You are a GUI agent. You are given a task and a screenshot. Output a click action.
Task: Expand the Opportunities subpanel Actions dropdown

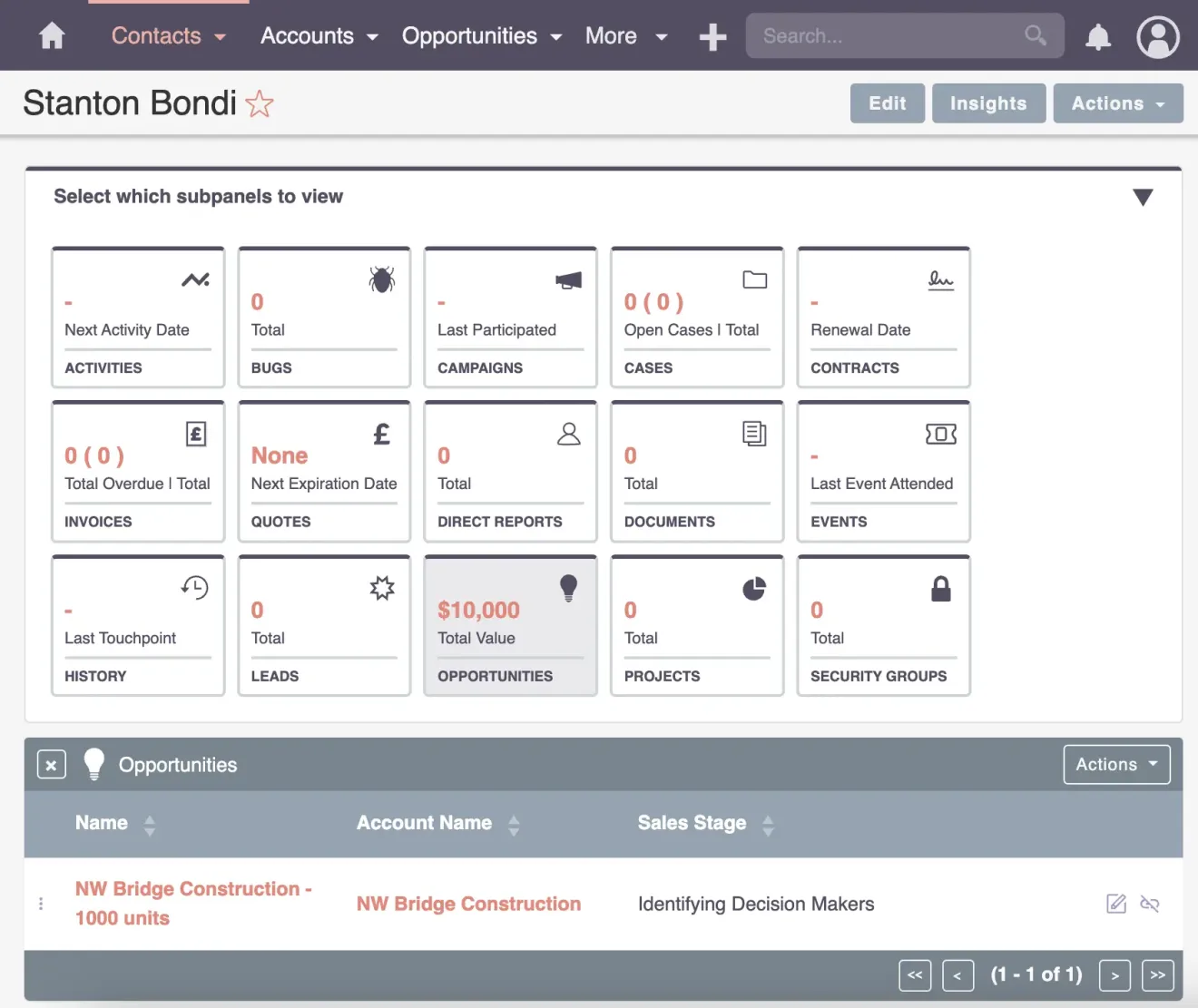point(1116,765)
